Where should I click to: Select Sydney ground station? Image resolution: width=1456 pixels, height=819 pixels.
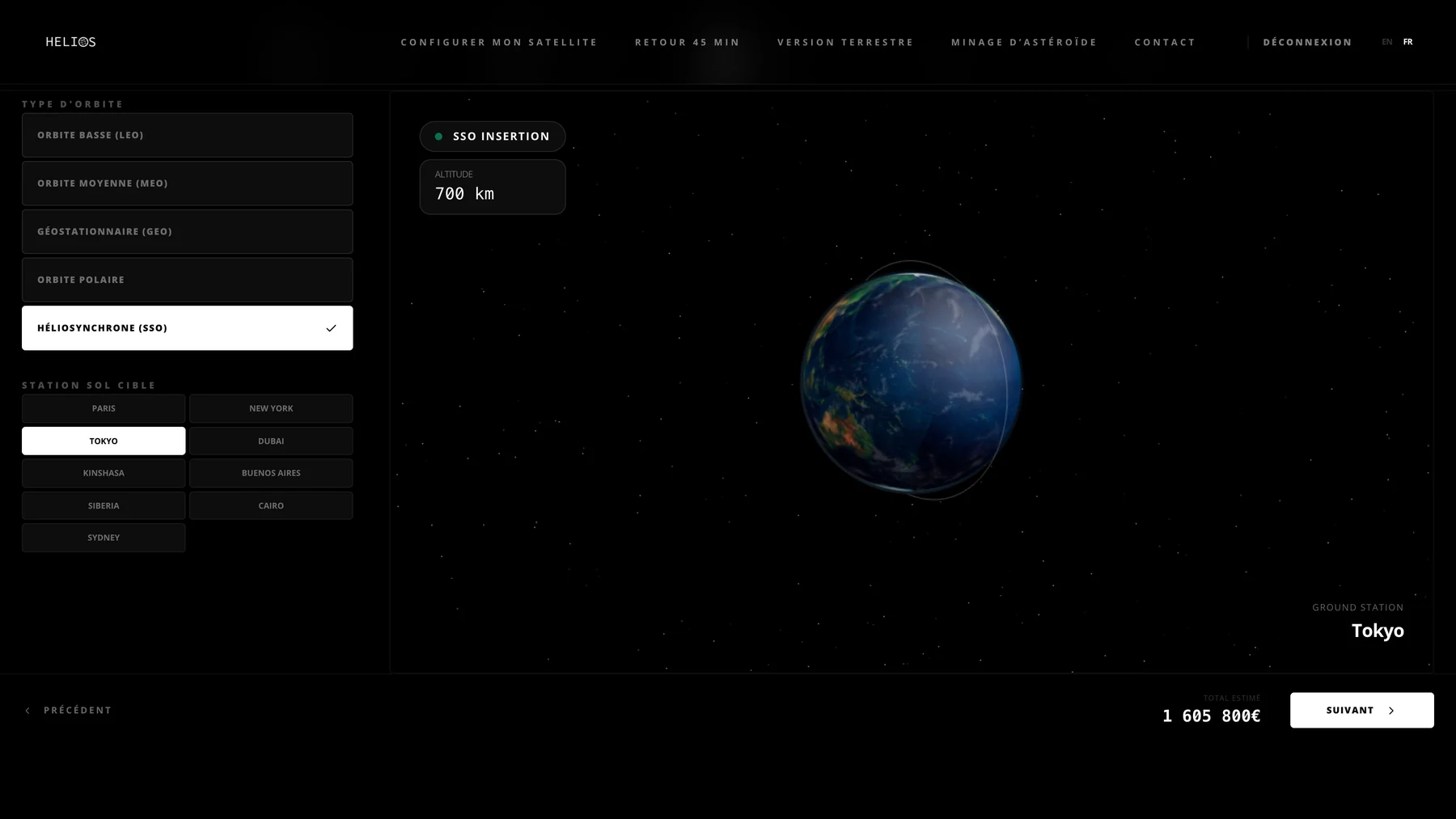click(104, 538)
